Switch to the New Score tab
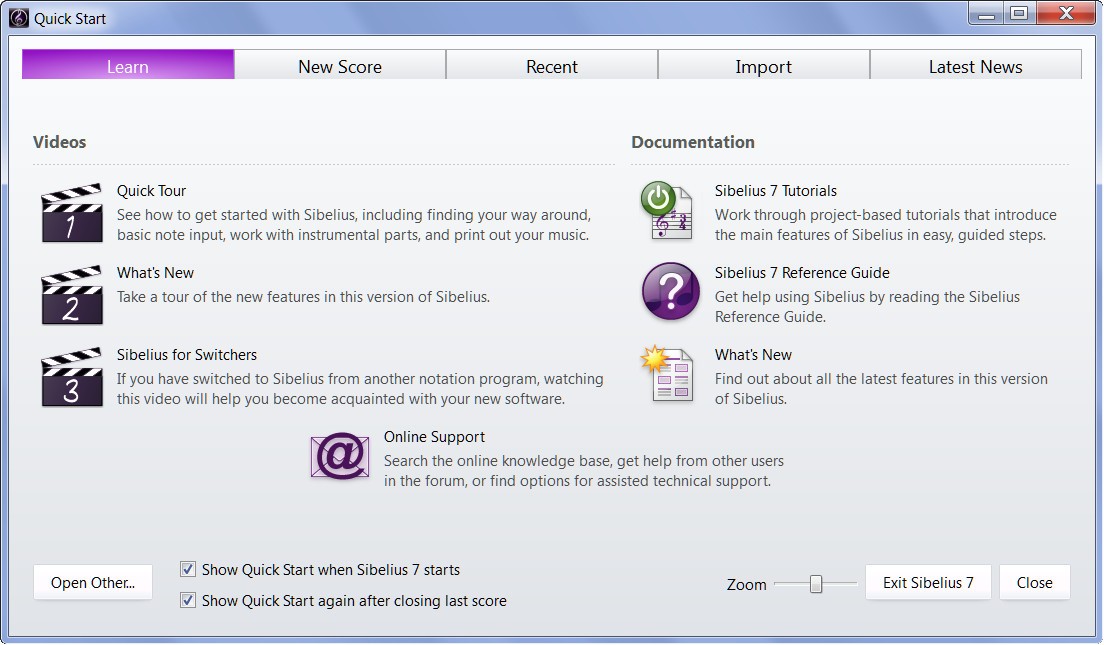The image size is (1104, 645). 340,65
